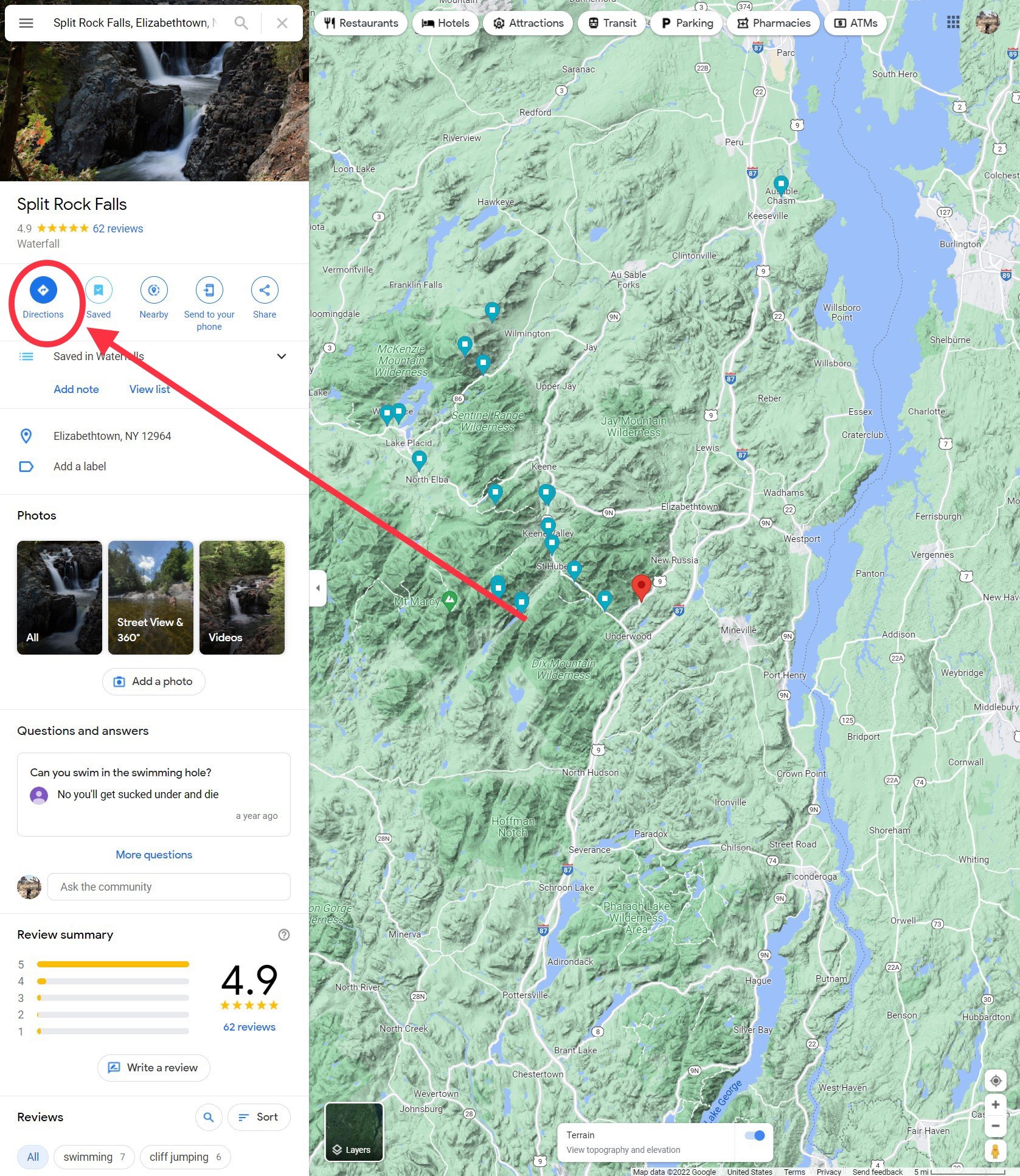Click the search box text field
Image resolution: width=1020 pixels, height=1176 pixels.
click(x=135, y=23)
